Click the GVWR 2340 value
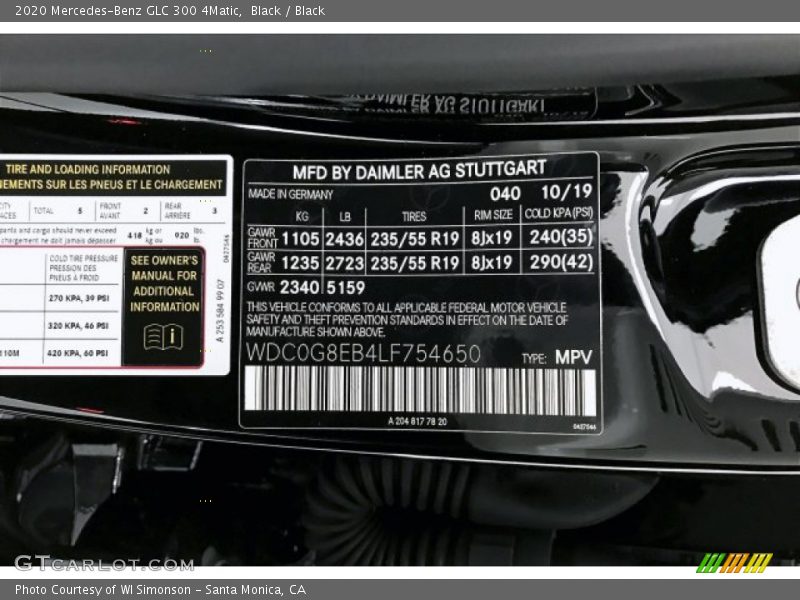The width and height of the screenshot is (800, 600). pos(299,288)
